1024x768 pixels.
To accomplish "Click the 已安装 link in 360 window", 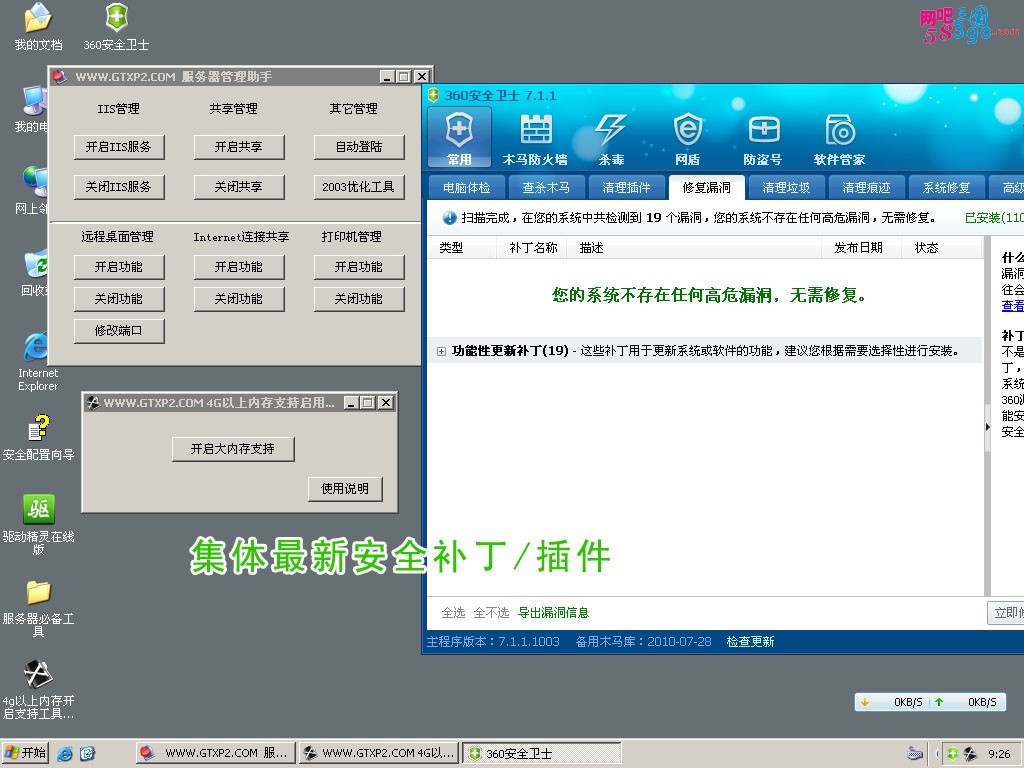I will 994,218.
